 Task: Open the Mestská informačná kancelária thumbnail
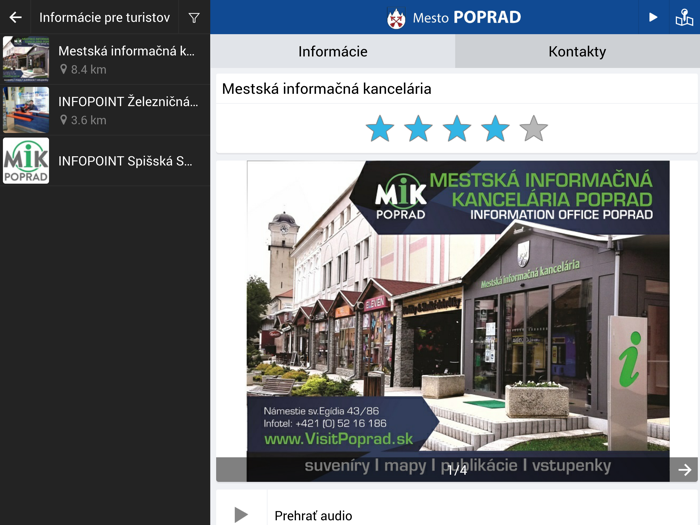click(26, 59)
